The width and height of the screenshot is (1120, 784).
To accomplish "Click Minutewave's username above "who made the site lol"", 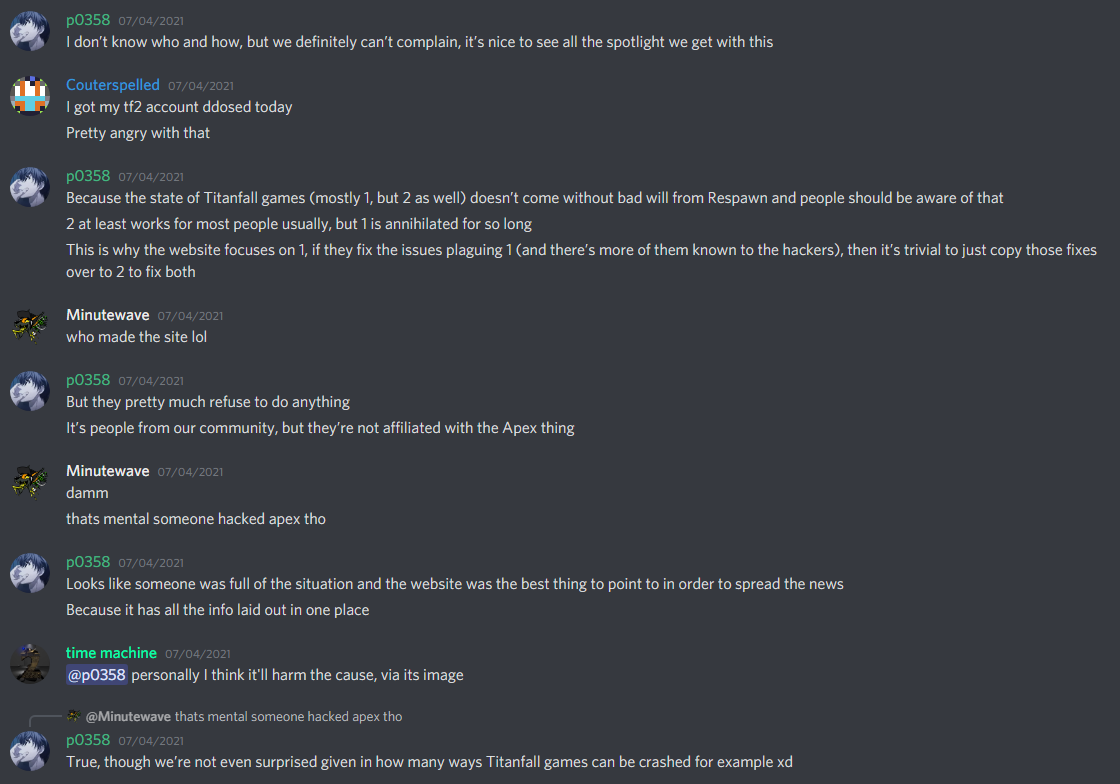I will coord(108,315).
